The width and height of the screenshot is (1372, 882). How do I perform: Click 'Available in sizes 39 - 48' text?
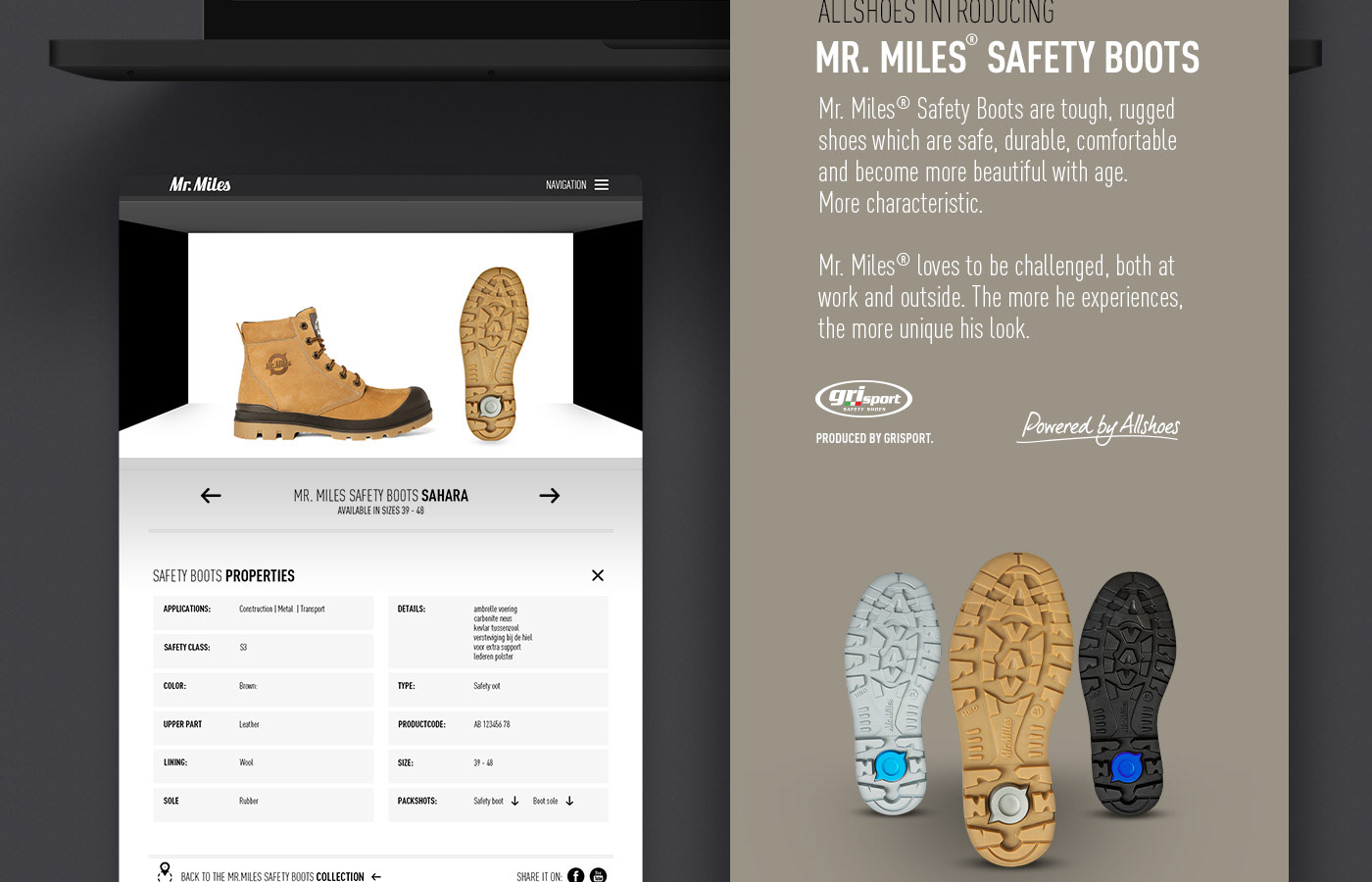[381, 511]
